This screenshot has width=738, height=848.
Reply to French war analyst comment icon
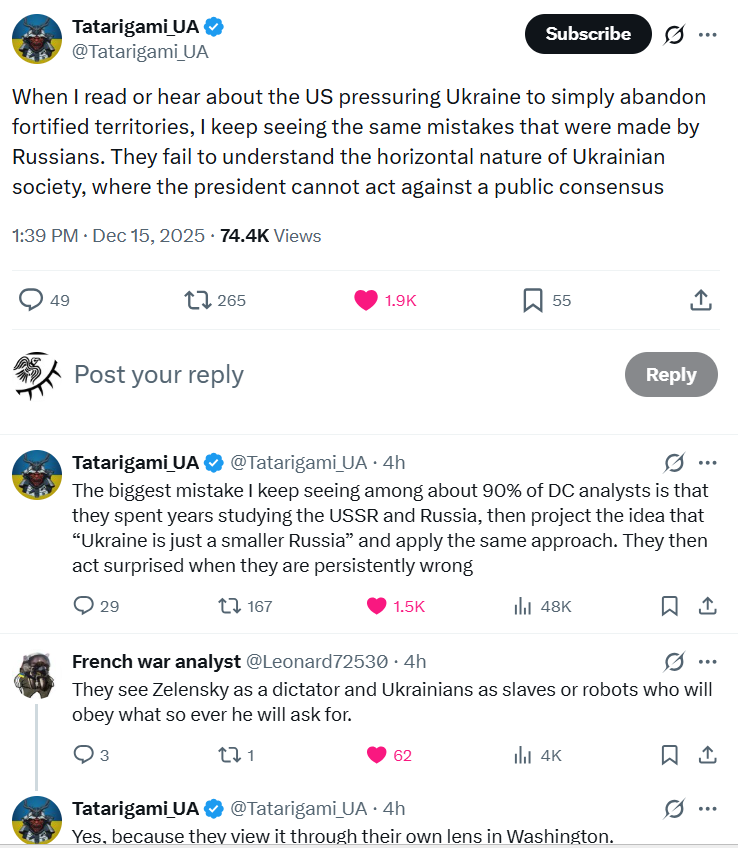coord(84,755)
